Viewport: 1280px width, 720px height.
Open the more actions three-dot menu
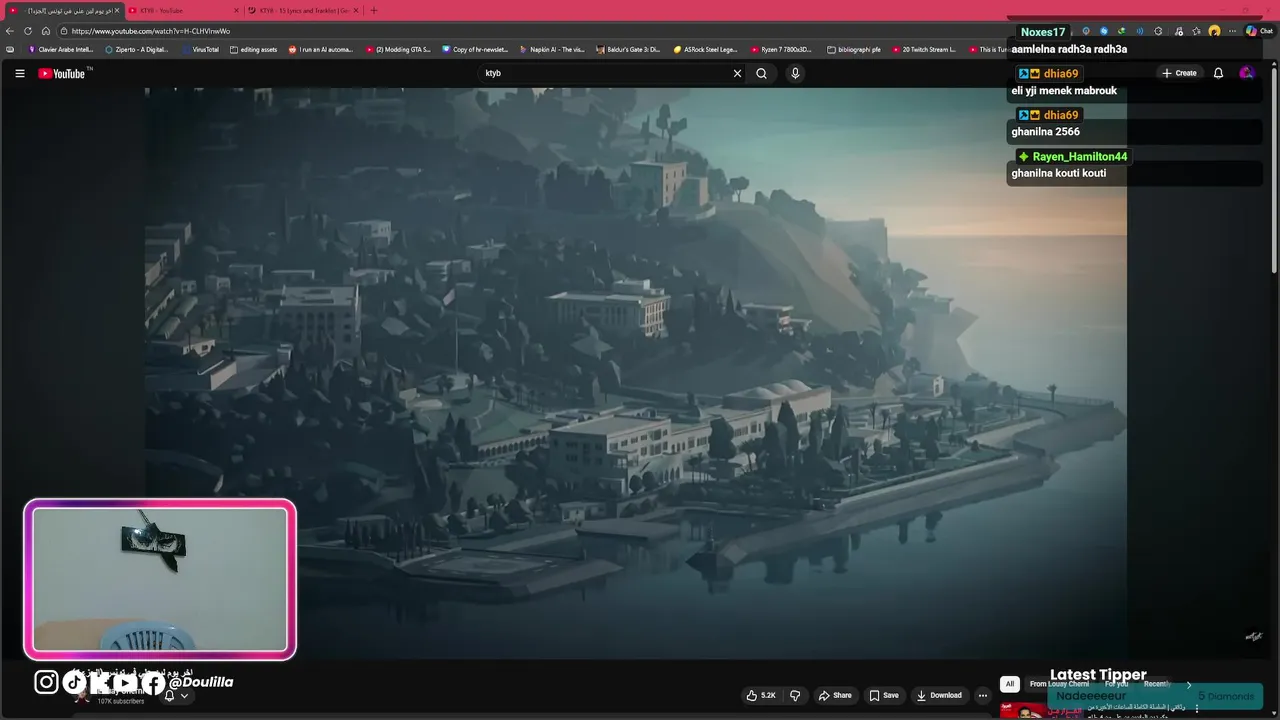(x=983, y=695)
